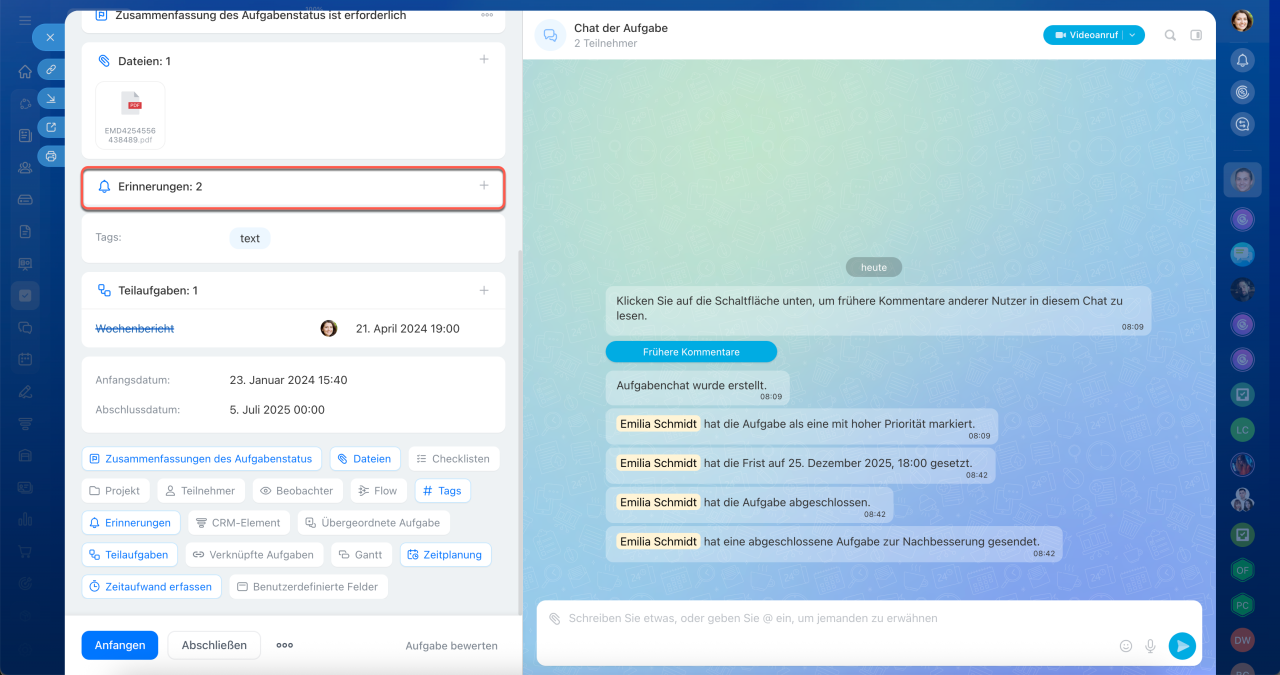Open the online store cart sidebar icon
Screen dimensions: 1280x675
pos(25,551)
